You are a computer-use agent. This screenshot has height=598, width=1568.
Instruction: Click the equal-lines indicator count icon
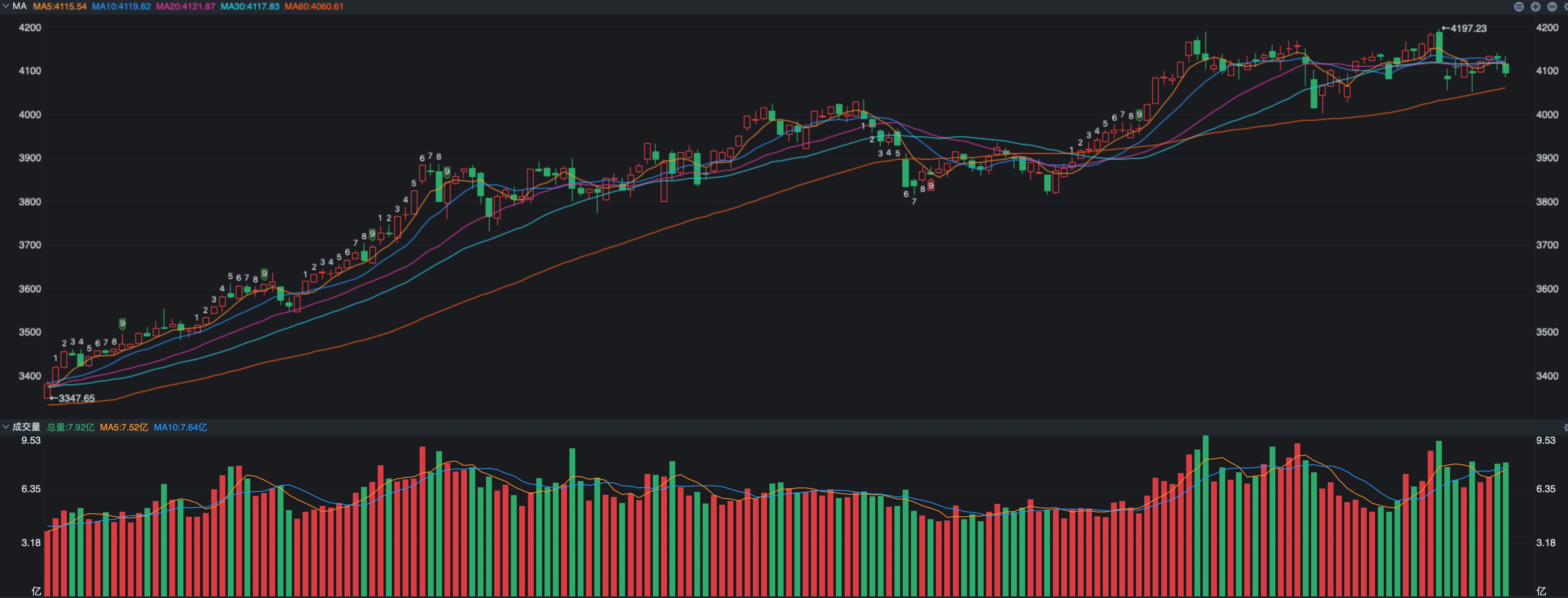(1519, 7)
